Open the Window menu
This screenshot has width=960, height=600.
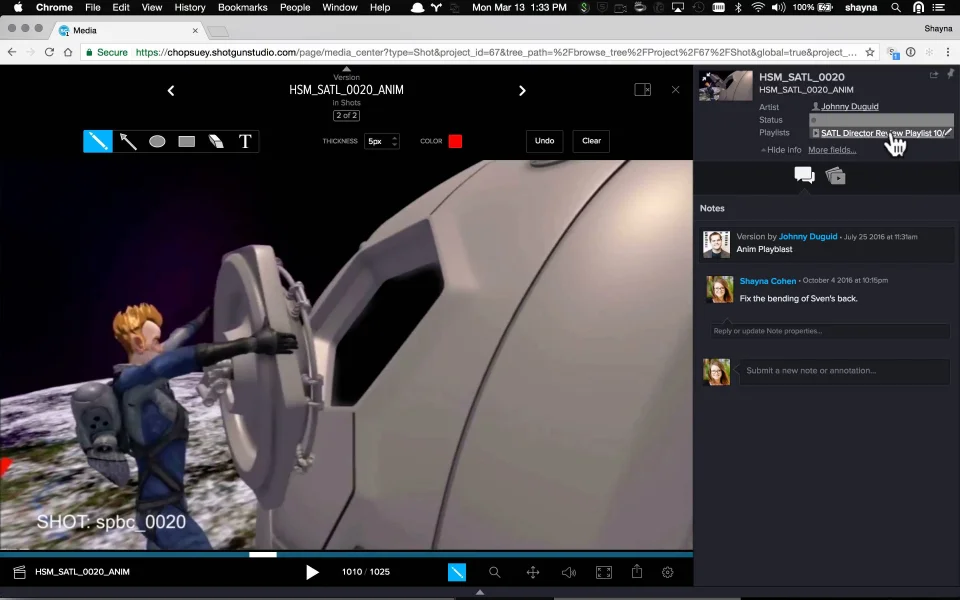pyautogui.click(x=340, y=7)
